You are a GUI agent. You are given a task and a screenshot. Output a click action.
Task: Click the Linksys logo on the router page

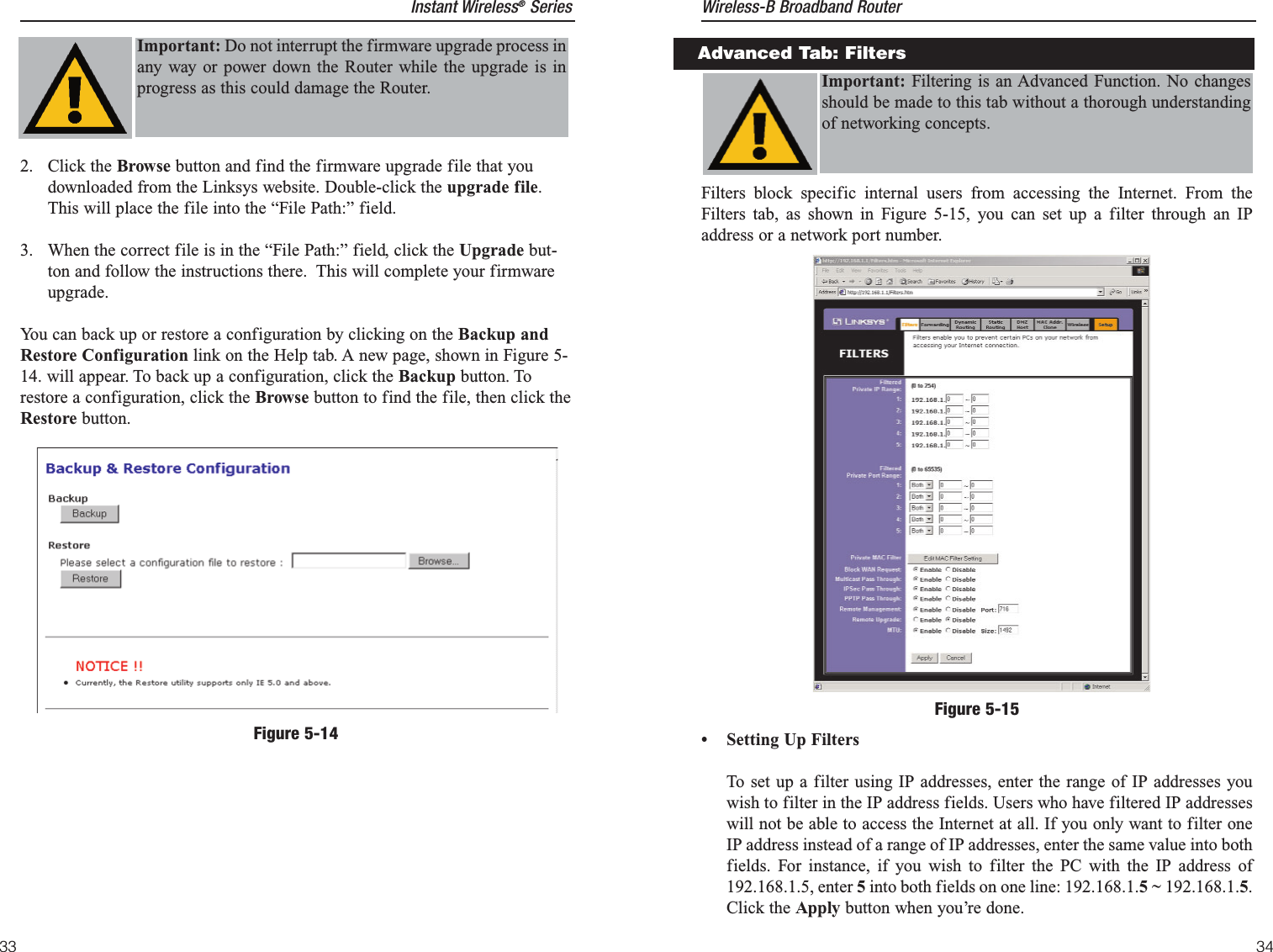click(x=860, y=321)
